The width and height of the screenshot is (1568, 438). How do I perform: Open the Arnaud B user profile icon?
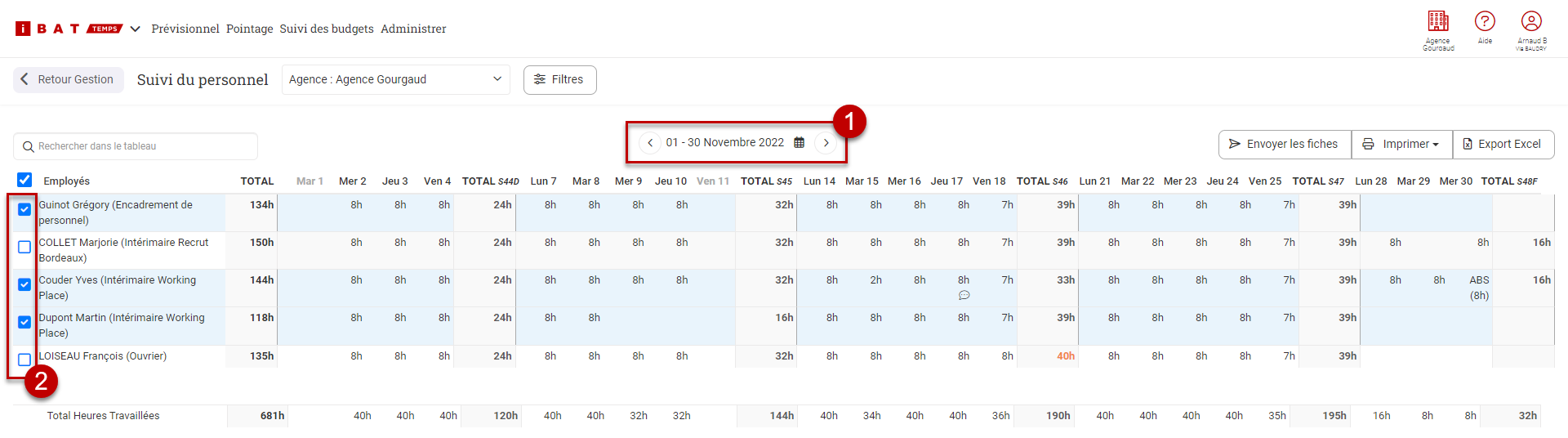pos(1531,22)
